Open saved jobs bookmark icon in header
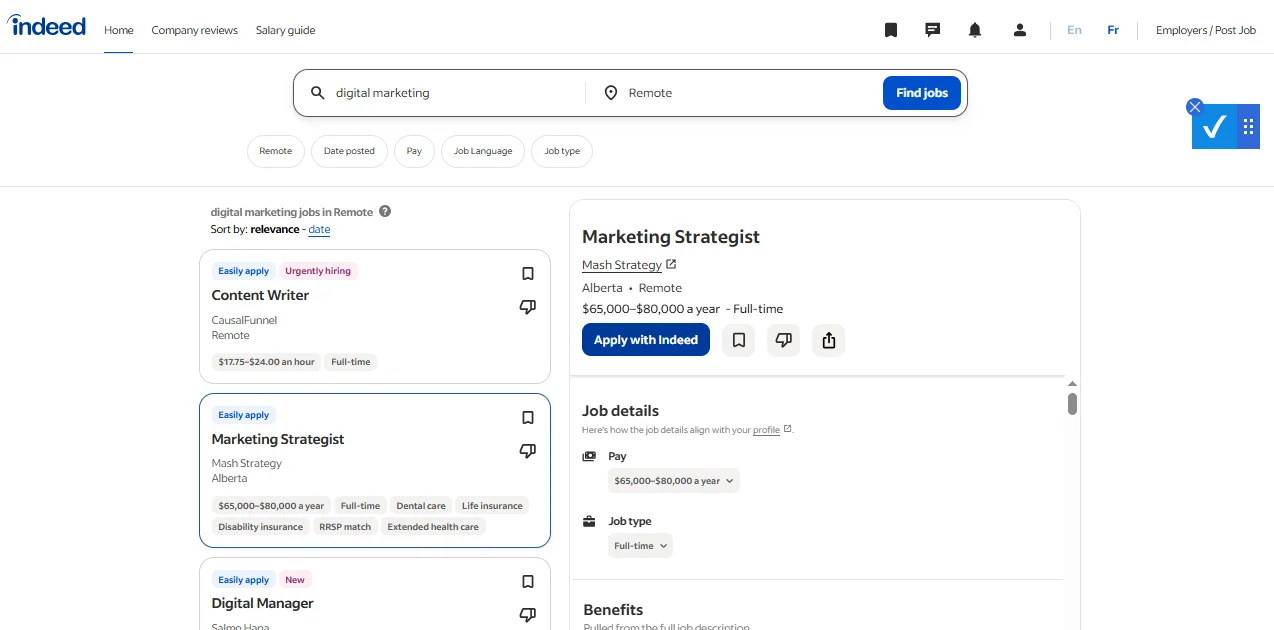1274x630 pixels. tap(891, 30)
